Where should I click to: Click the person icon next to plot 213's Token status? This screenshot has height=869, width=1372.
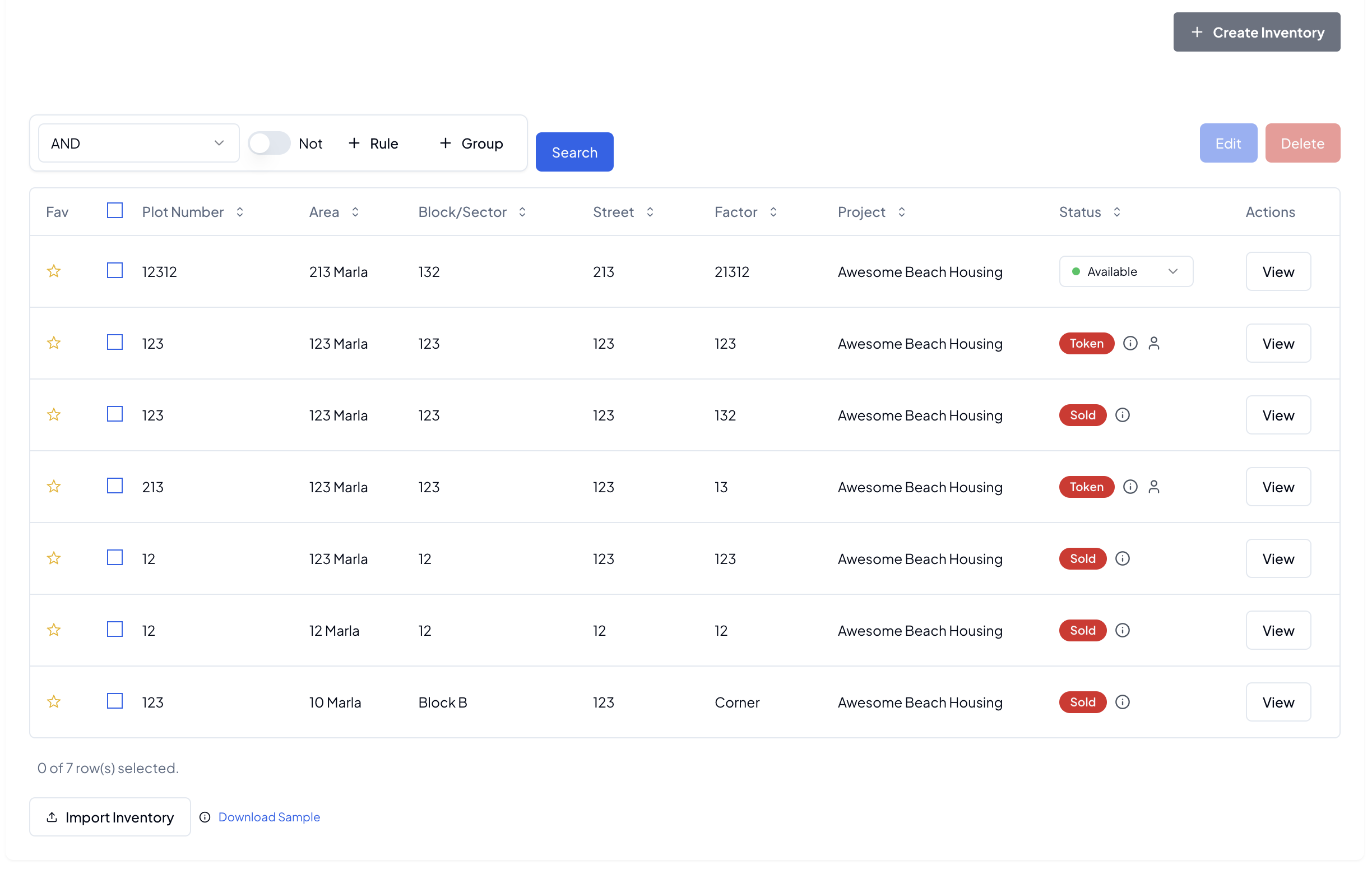(x=1155, y=487)
